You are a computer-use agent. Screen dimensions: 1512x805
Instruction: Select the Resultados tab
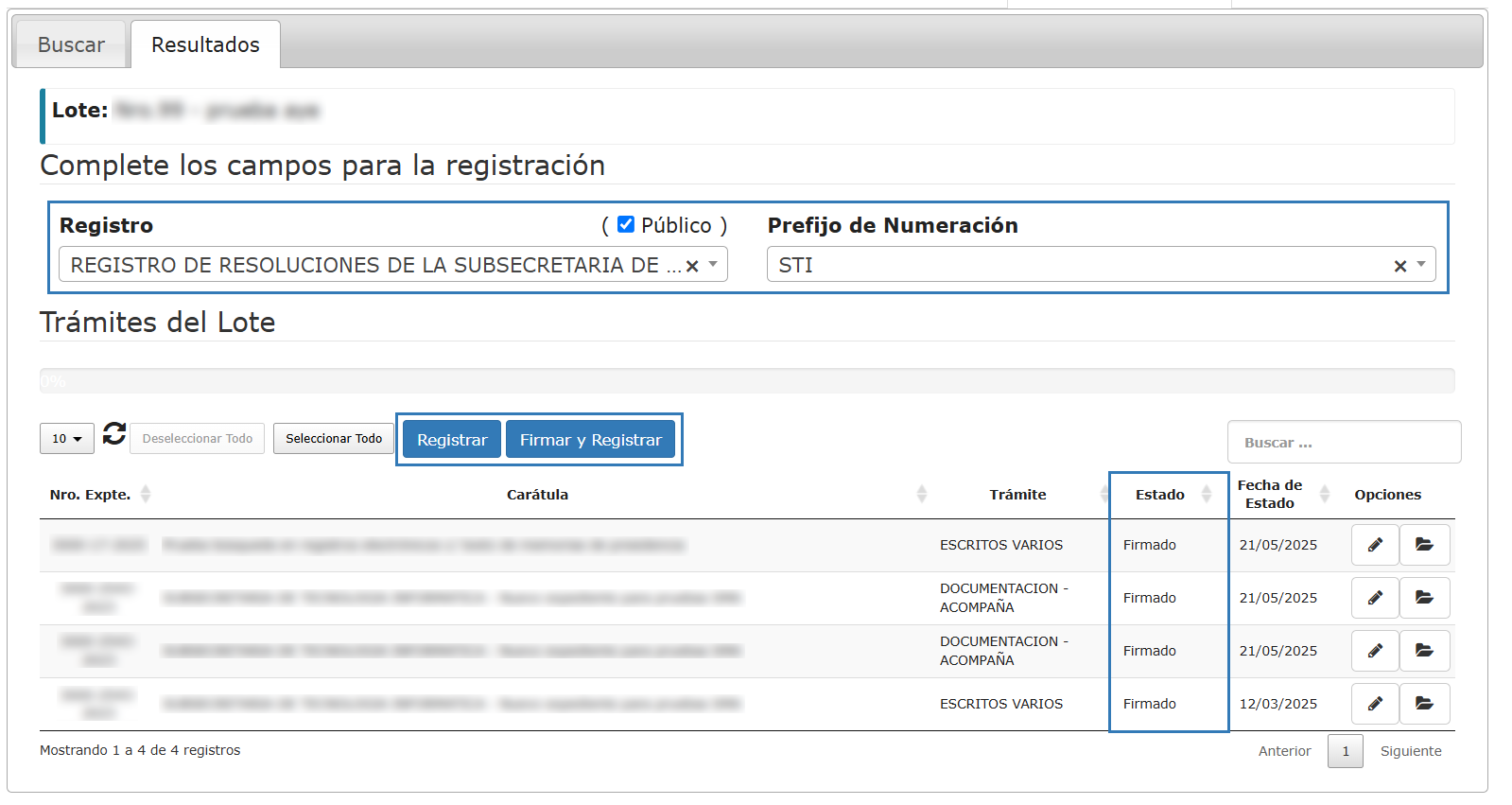tap(205, 44)
